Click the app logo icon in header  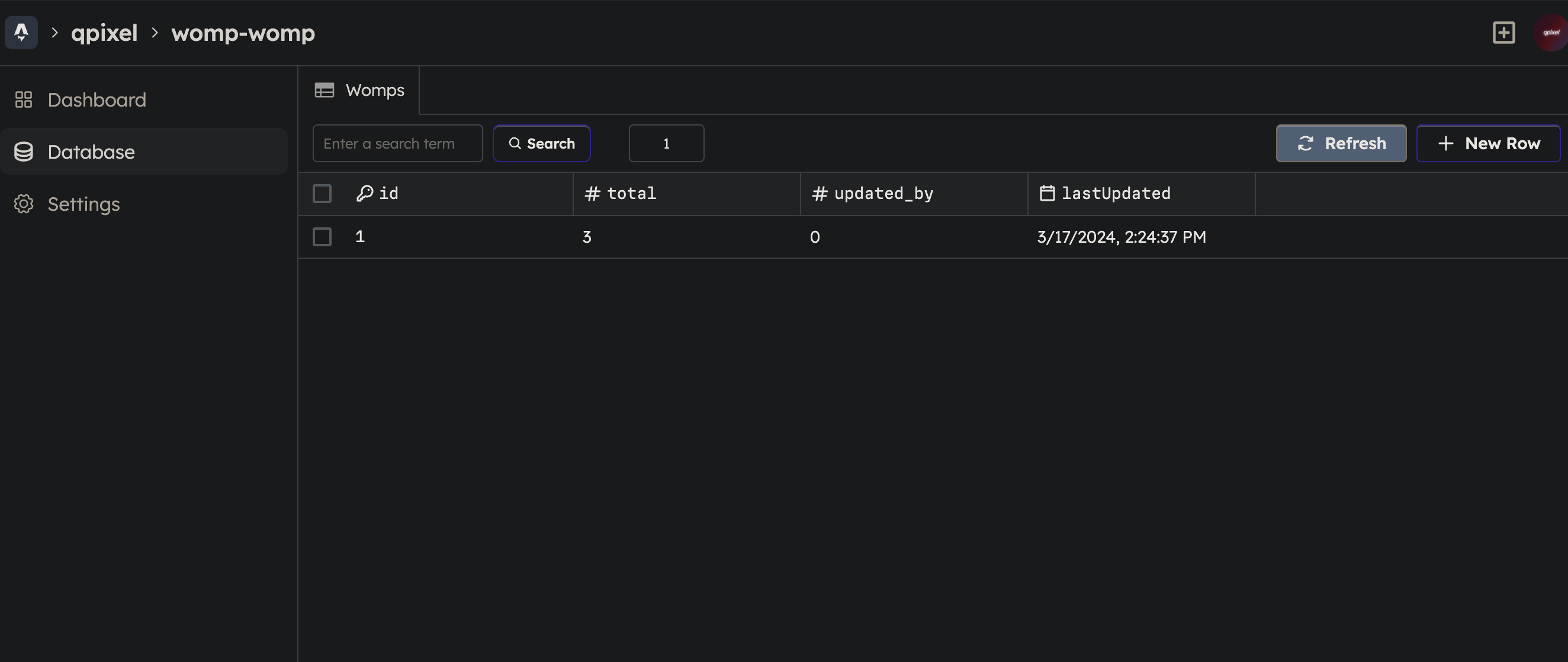point(21,32)
